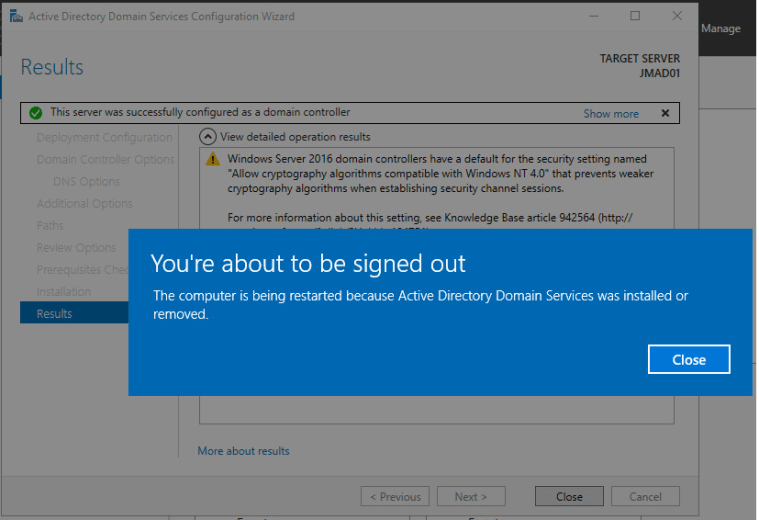Click the green success checkmark icon
The width and height of the screenshot is (759, 520).
click(x=35, y=113)
